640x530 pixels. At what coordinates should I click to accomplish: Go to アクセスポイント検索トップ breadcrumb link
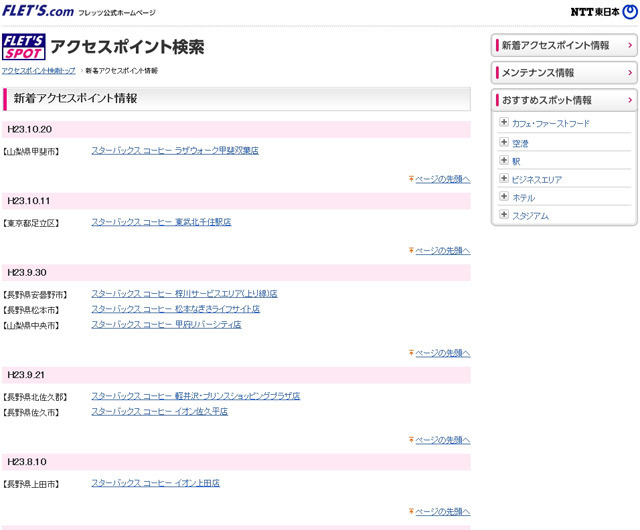39,71
